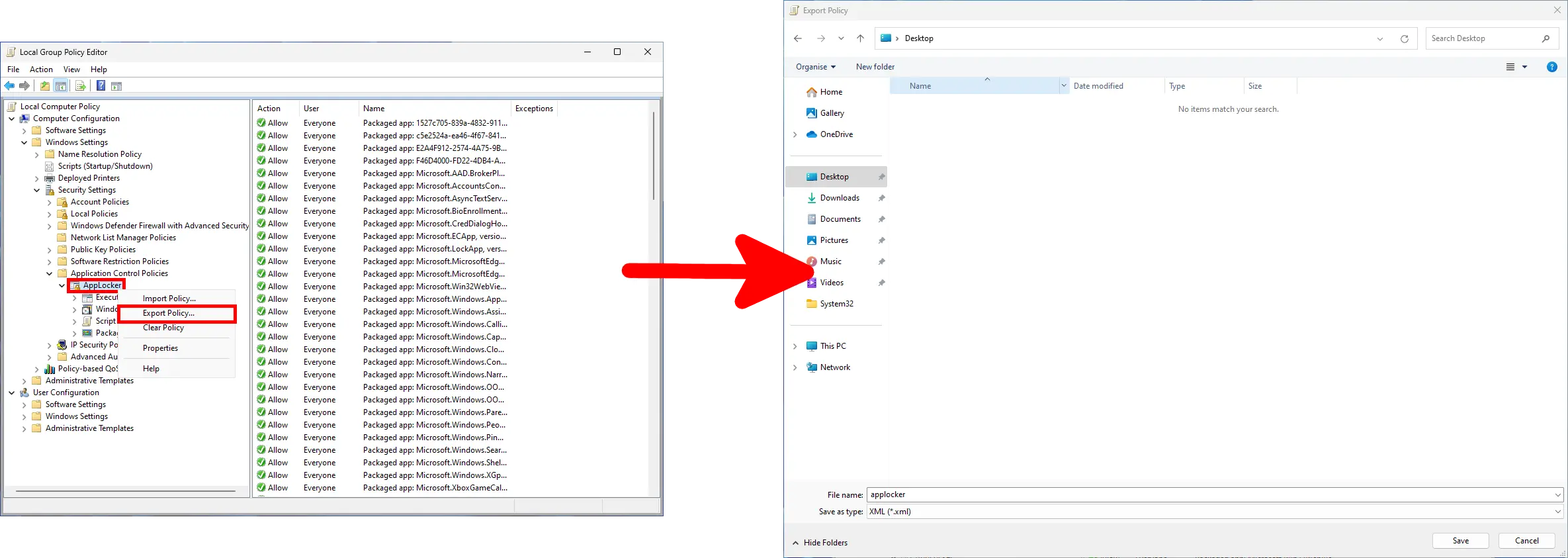This screenshot has width=1568, height=558.
Task: Unpin Downloads from quick access list
Action: pyautogui.click(x=881, y=198)
